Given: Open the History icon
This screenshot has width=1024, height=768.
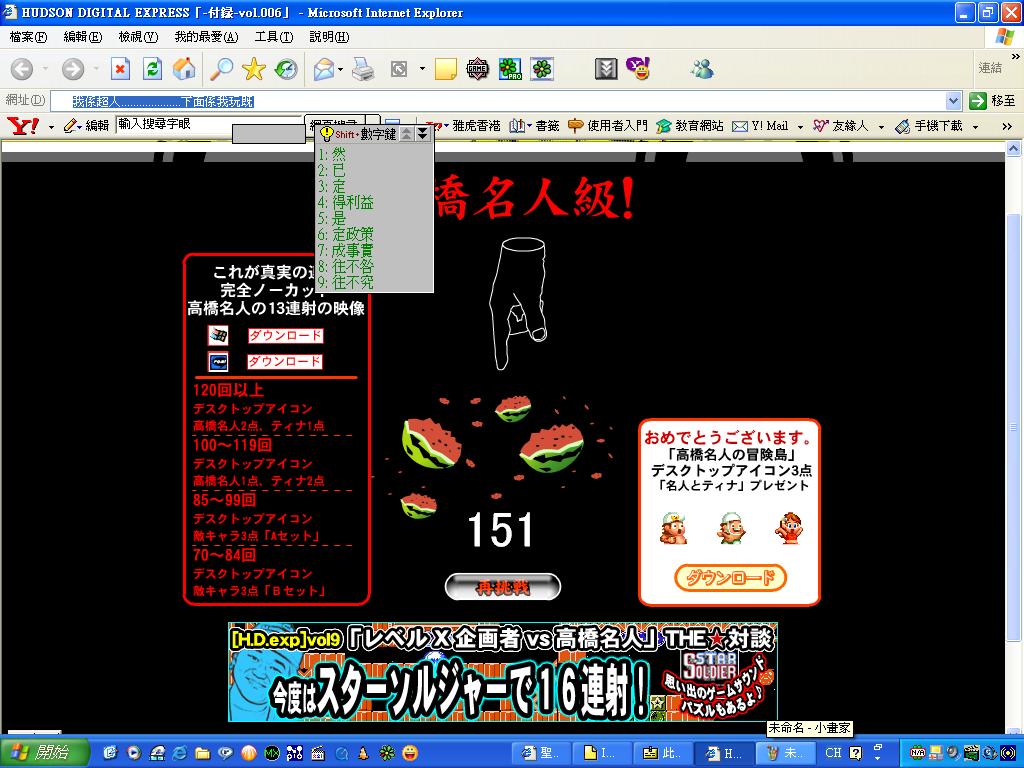Looking at the screenshot, I should point(285,69).
